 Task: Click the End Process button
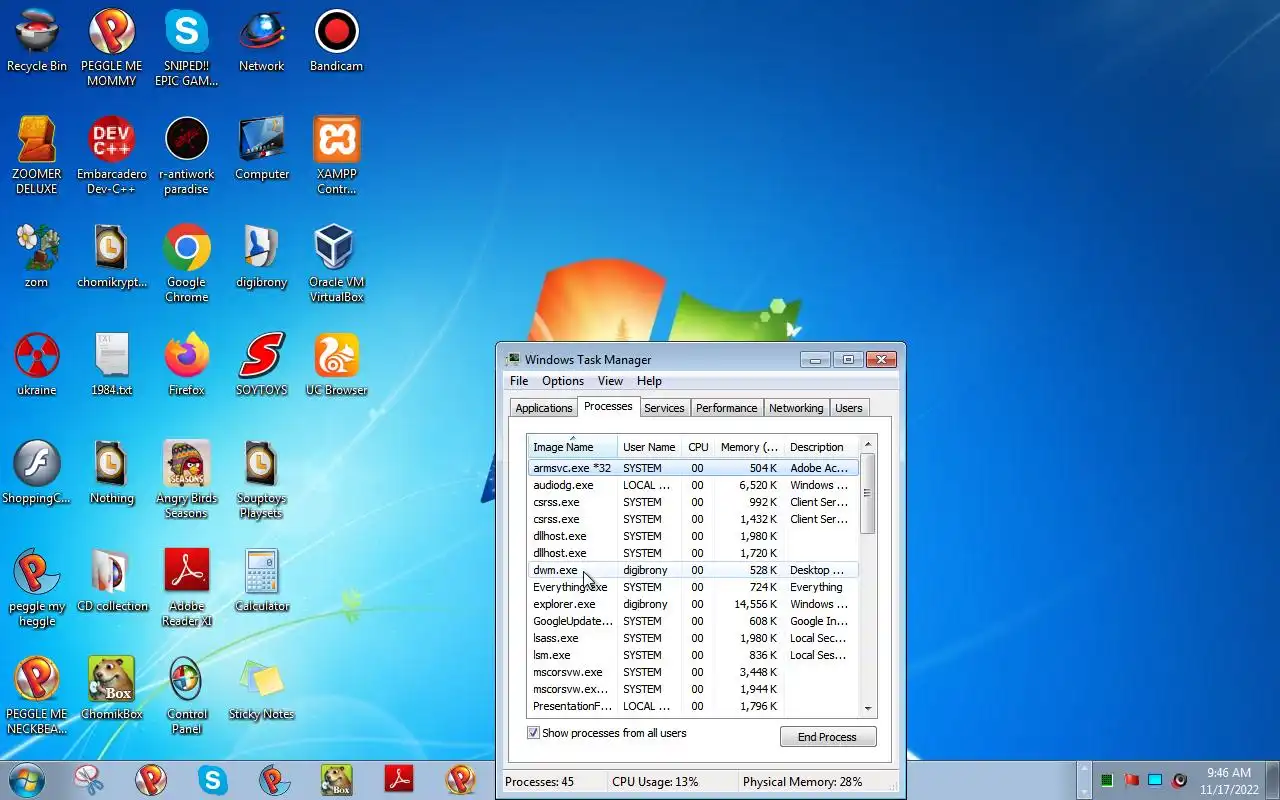[x=827, y=737]
